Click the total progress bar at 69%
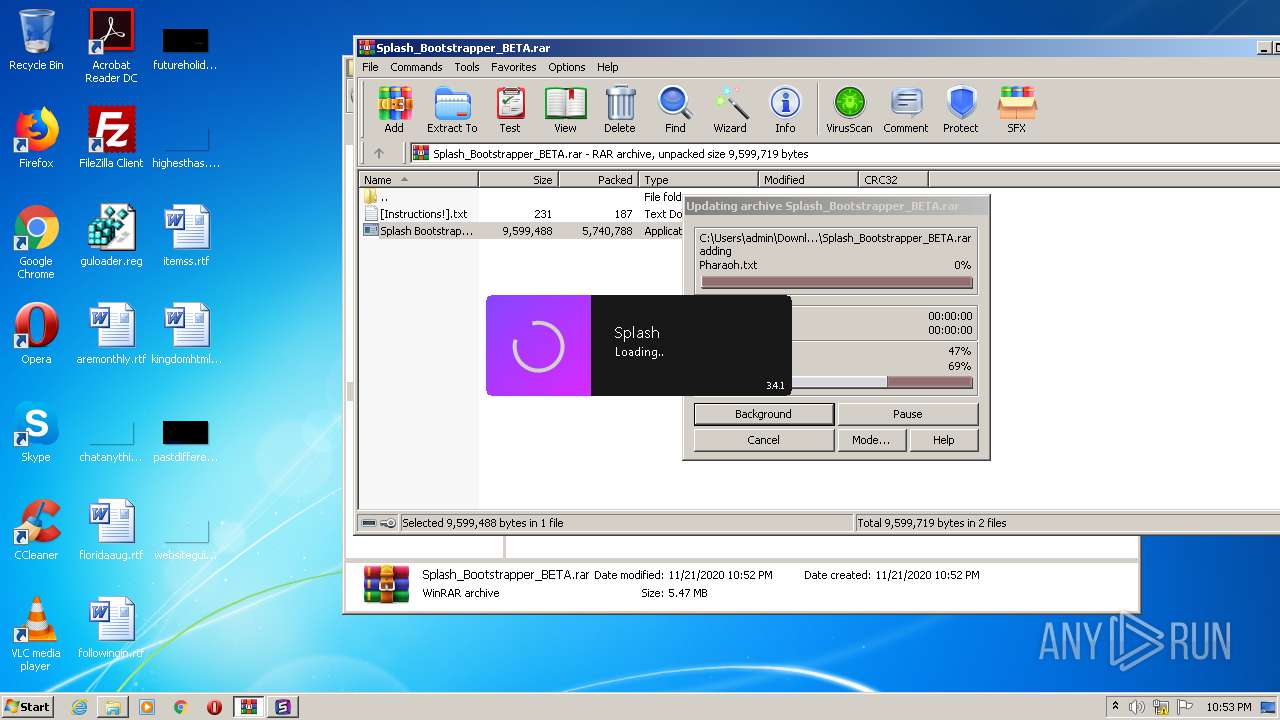1280x720 pixels. [880, 382]
